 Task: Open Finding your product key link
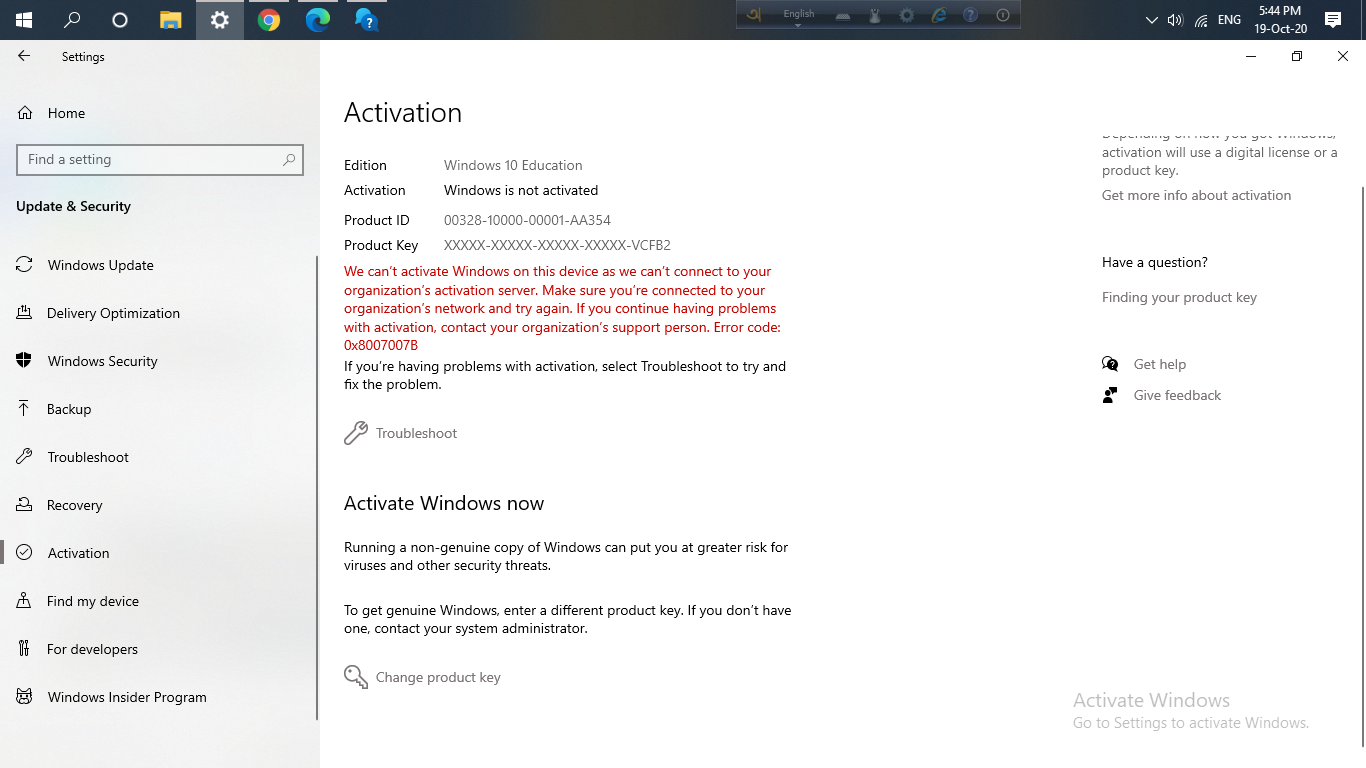pyautogui.click(x=1179, y=297)
